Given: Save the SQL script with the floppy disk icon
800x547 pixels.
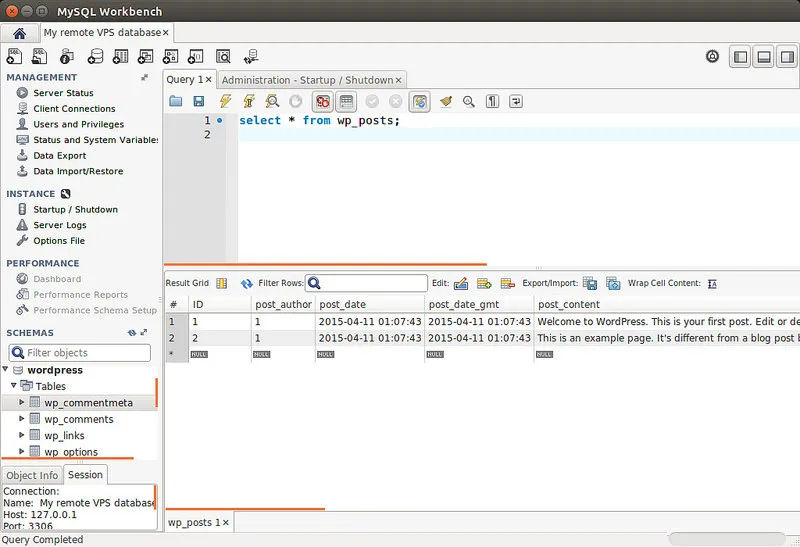Looking at the screenshot, I should [199, 102].
